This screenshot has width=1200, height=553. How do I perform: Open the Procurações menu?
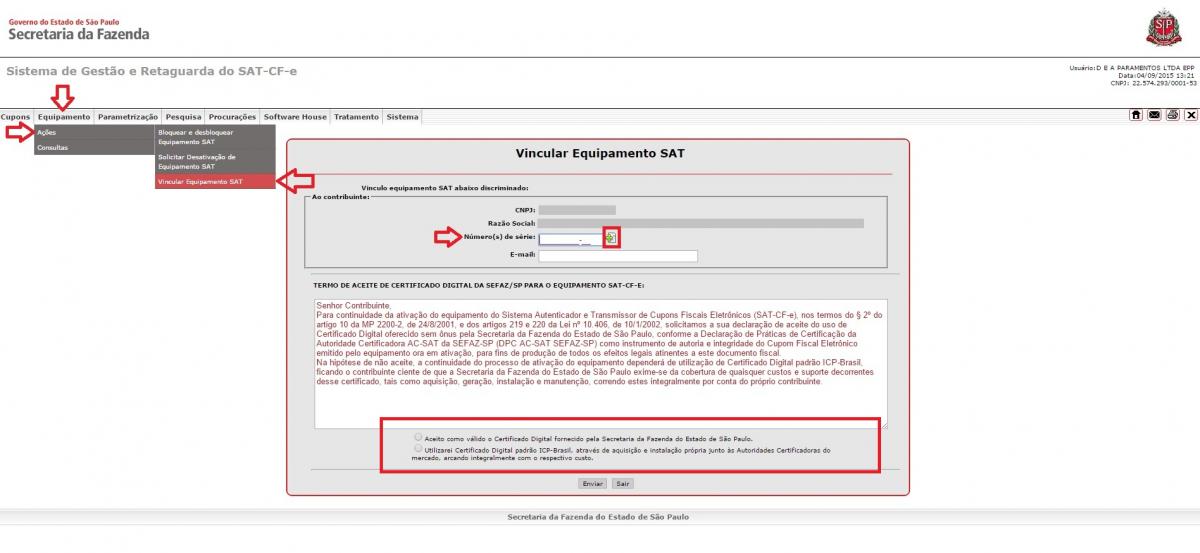click(232, 117)
